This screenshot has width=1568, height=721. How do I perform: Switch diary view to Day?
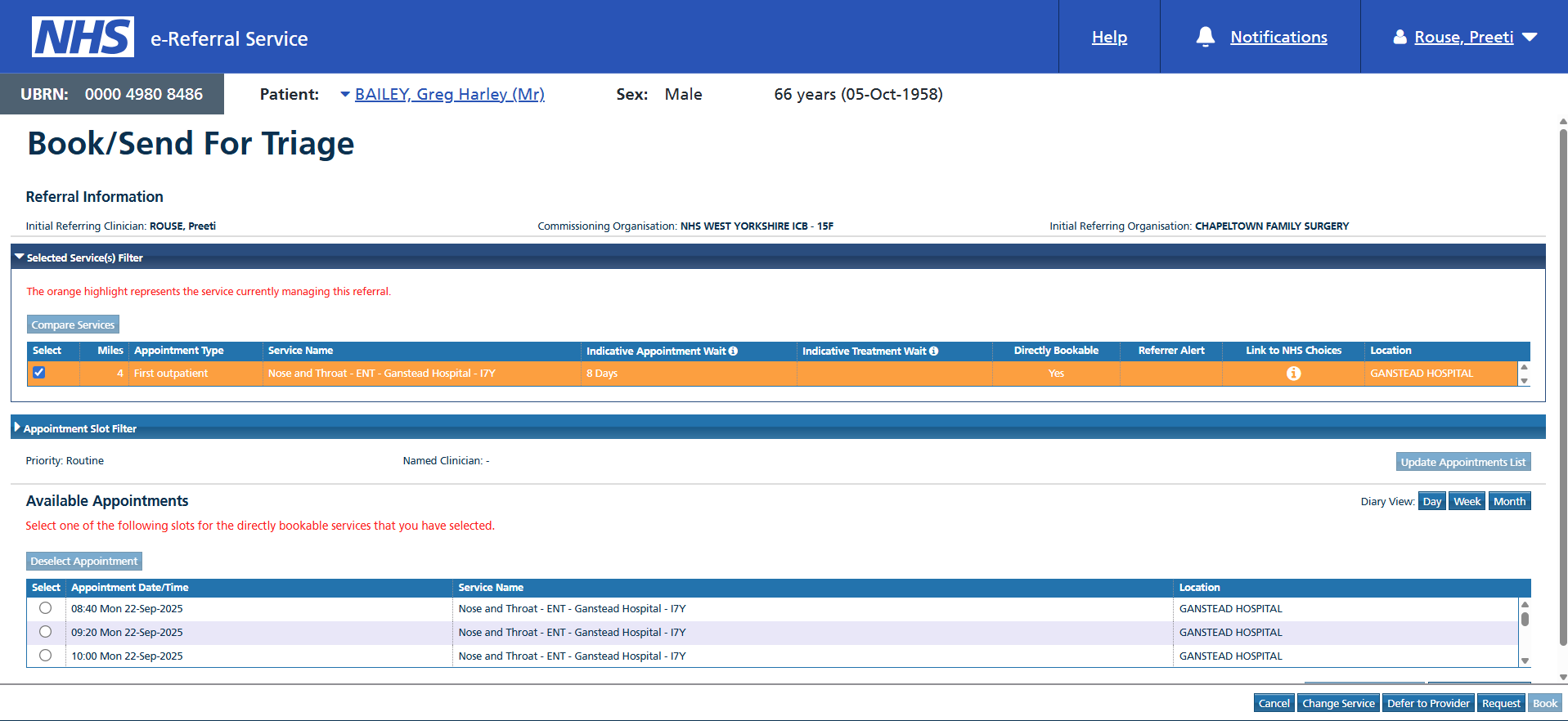(x=1431, y=502)
